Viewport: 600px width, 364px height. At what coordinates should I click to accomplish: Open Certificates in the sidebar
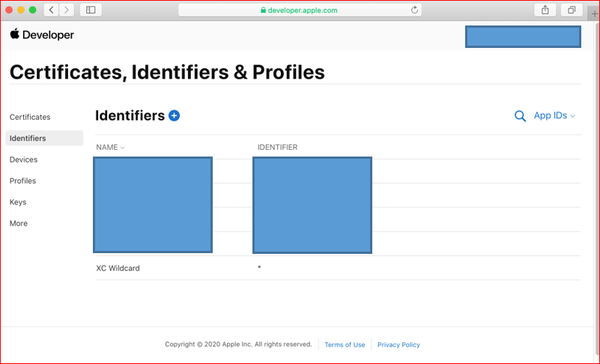[30, 117]
